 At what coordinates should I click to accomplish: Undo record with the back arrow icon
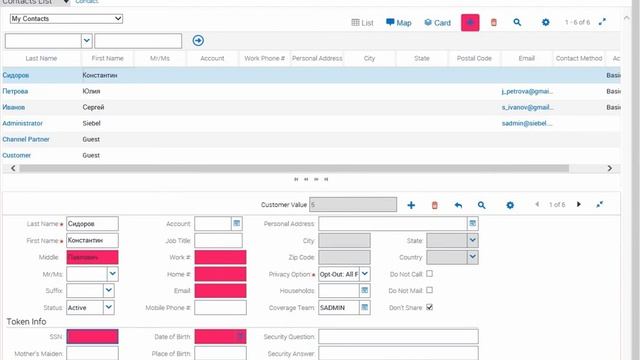point(458,205)
